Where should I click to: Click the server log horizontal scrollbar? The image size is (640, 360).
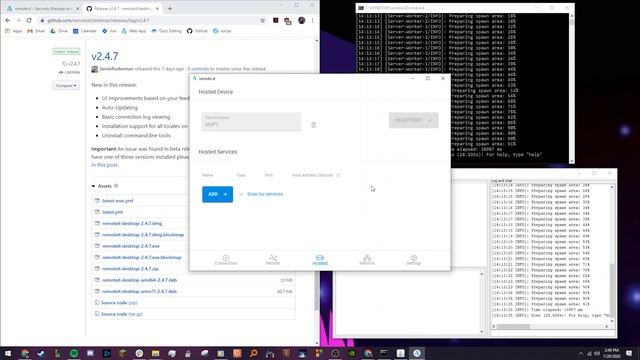(551, 327)
